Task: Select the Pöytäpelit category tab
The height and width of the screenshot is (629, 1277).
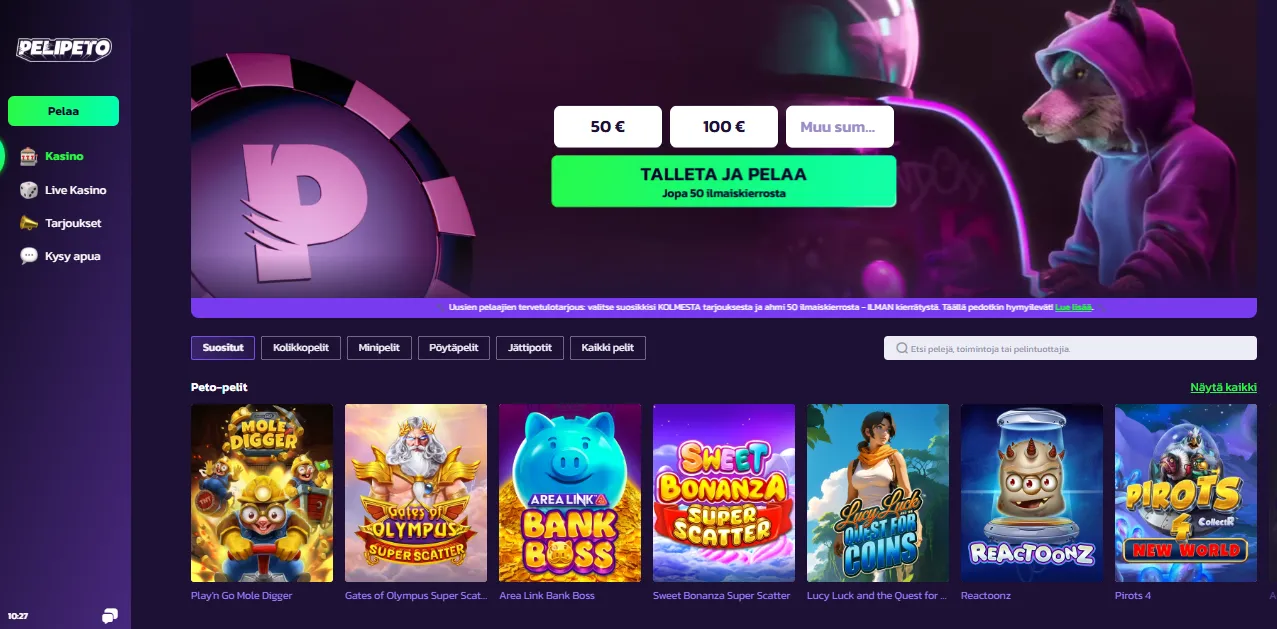Action: (x=453, y=348)
